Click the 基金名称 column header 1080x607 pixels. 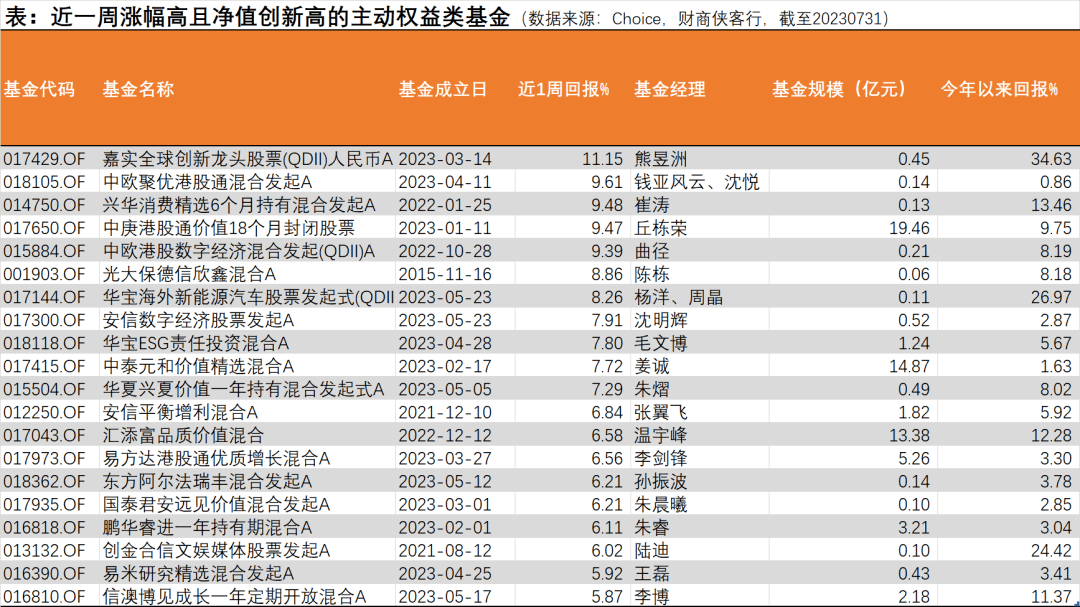(x=138, y=89)
